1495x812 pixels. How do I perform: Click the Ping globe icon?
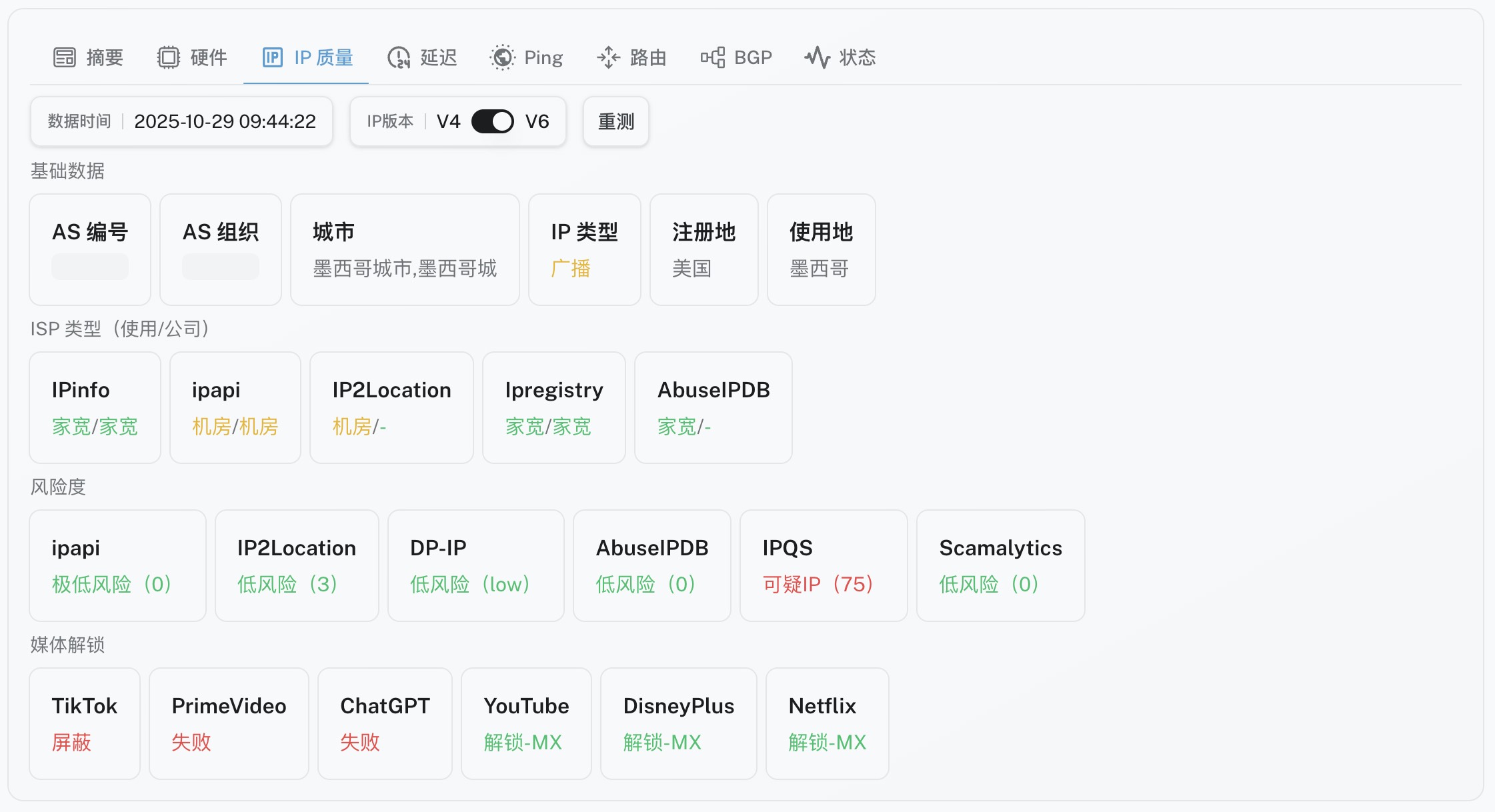(x=503, y=57)
